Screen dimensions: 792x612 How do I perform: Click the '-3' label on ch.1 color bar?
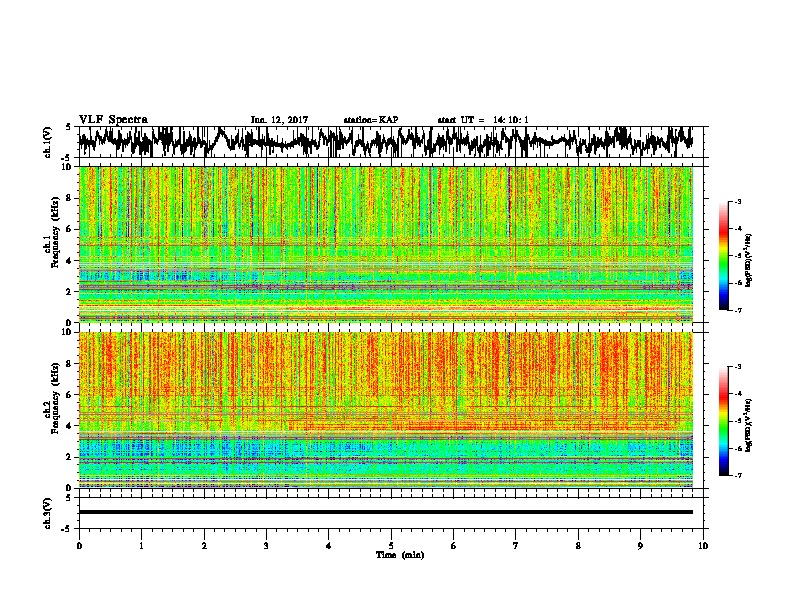coord(737,202)
